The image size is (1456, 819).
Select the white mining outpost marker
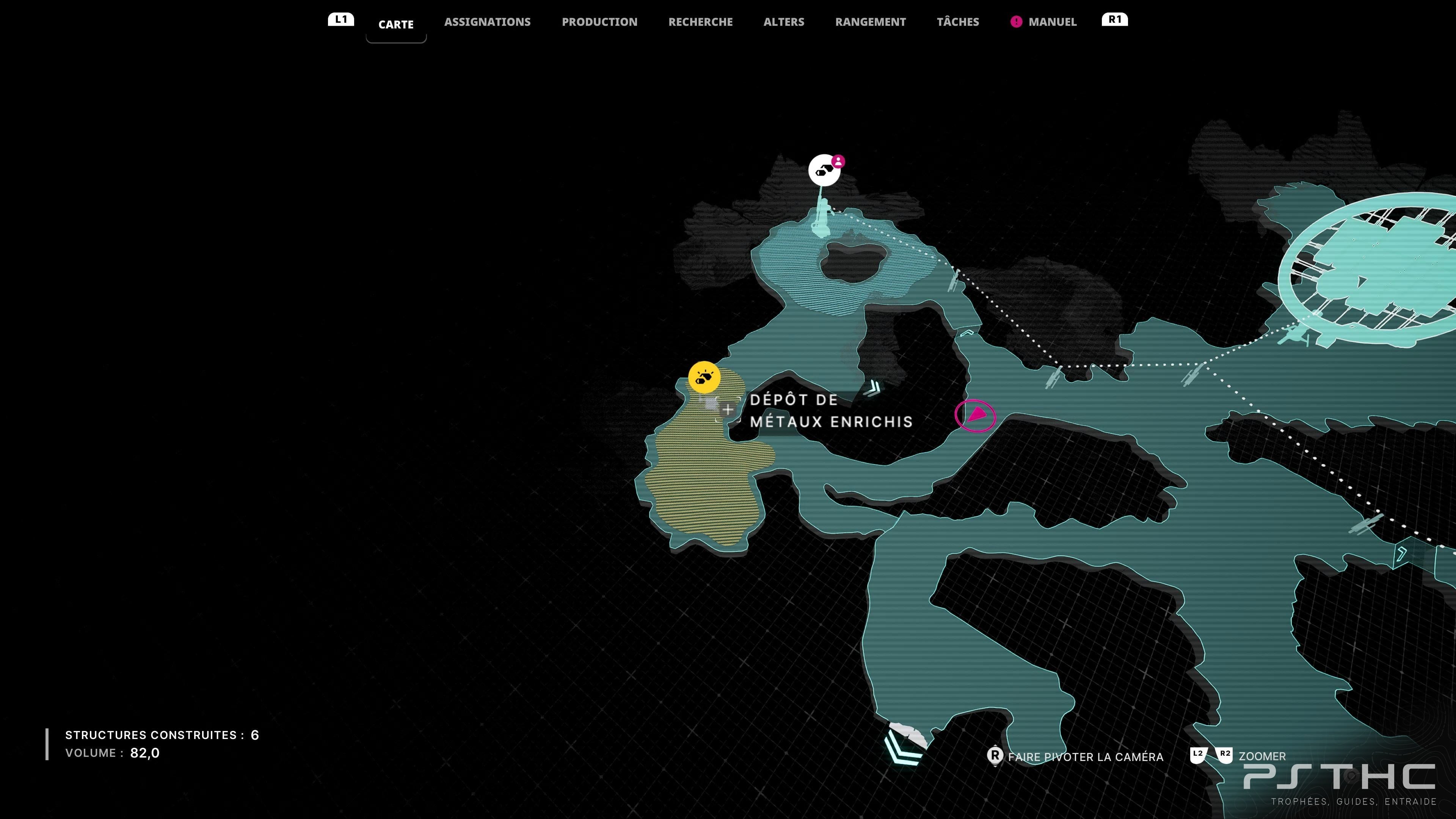point(824,170)
